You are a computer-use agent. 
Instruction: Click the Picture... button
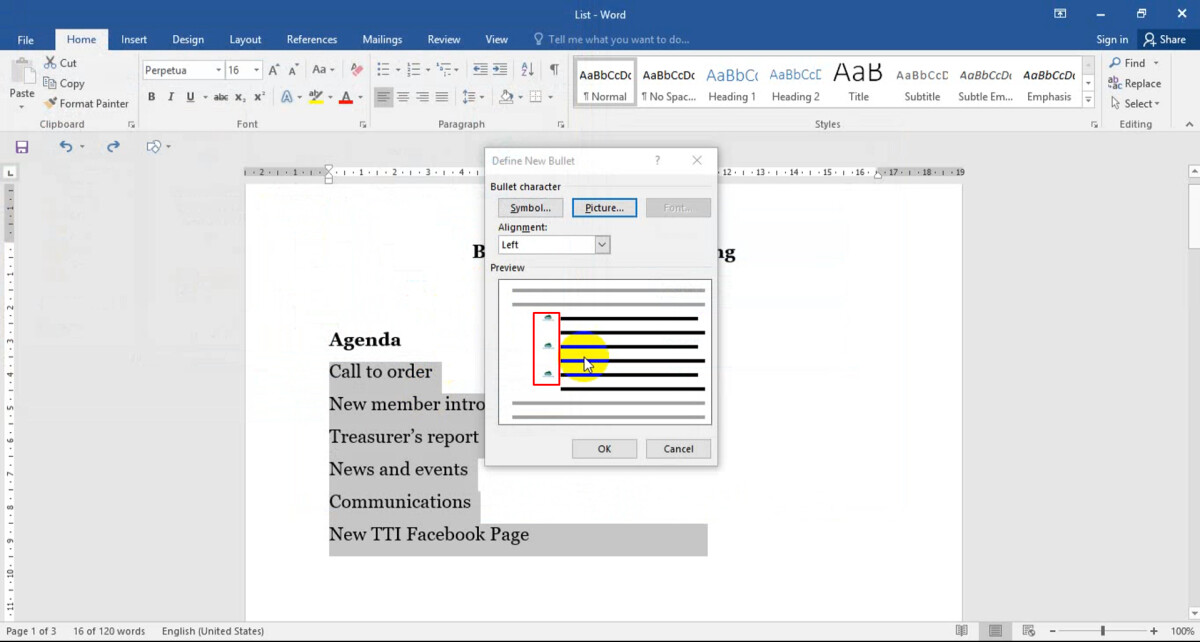coord(604,208)
